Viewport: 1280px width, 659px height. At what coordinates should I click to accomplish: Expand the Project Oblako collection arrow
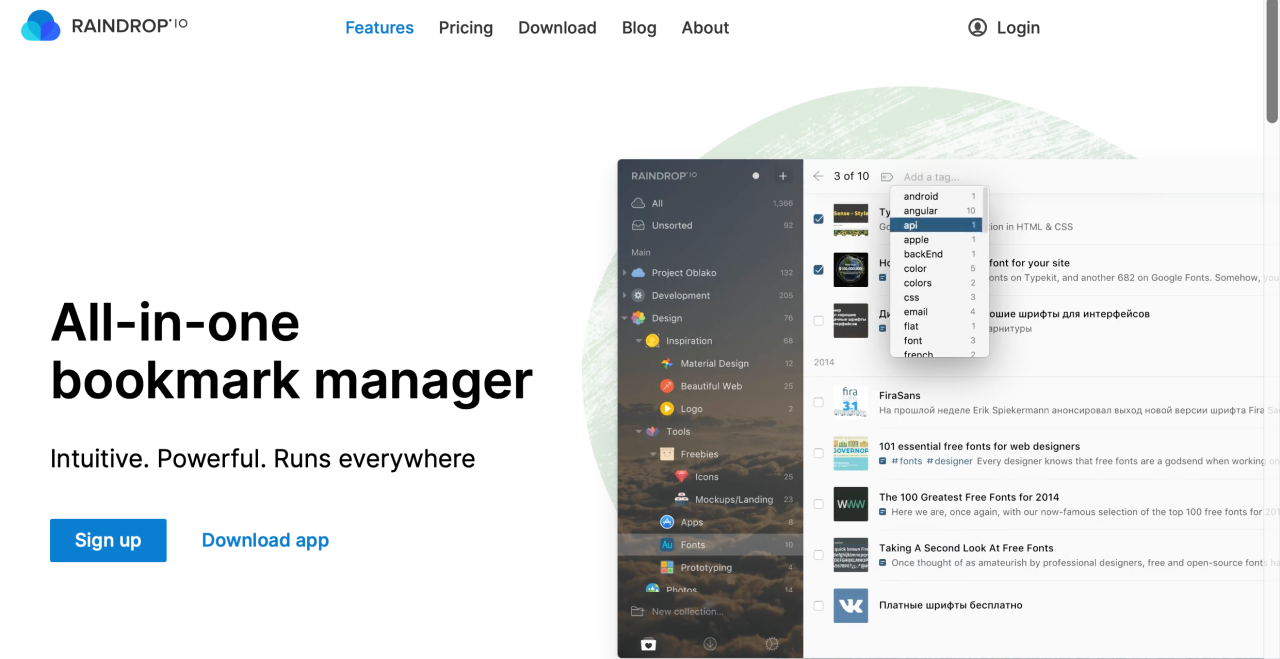click(x=625, y=273)
